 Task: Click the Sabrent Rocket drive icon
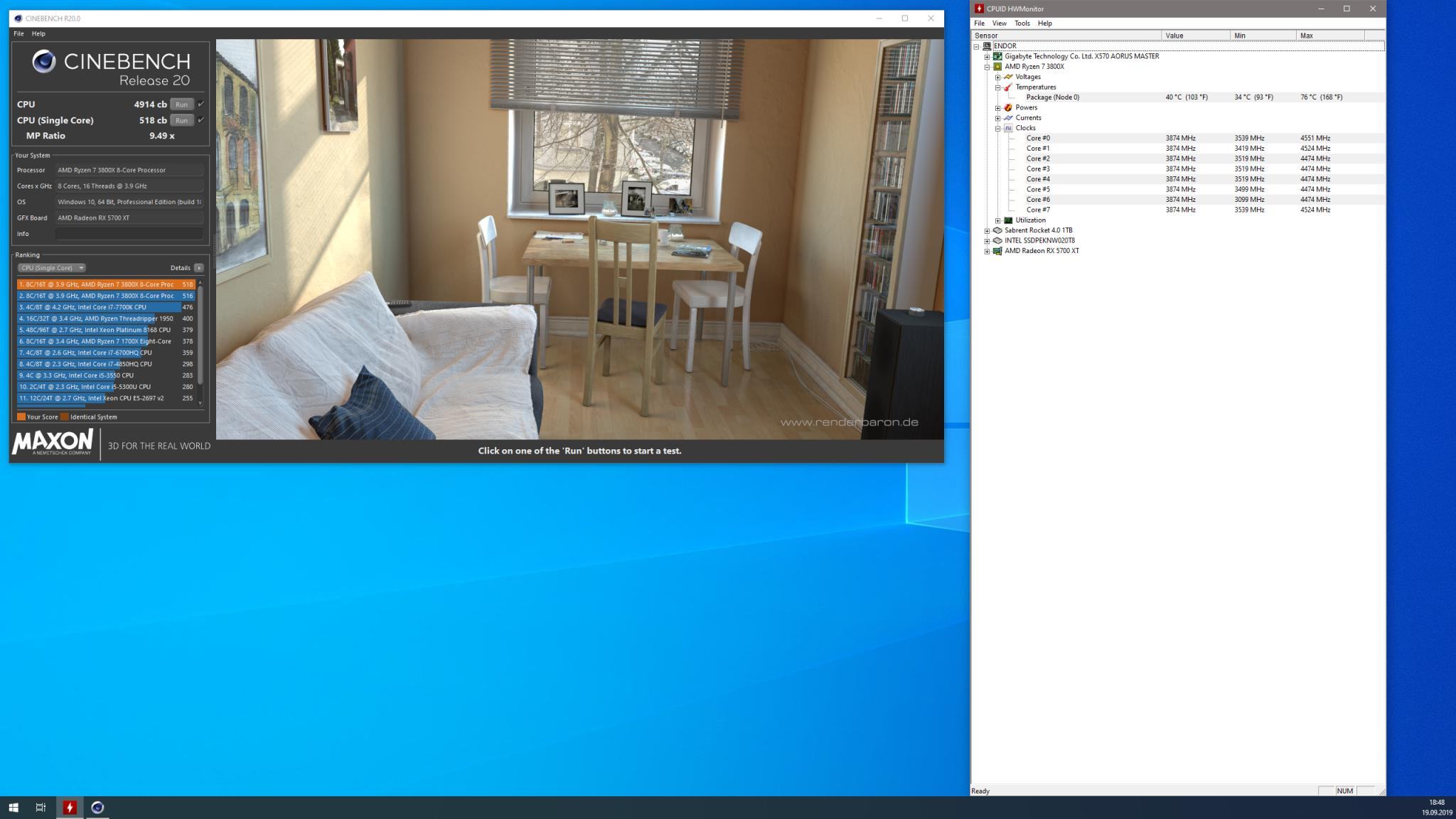pos(997,230)
